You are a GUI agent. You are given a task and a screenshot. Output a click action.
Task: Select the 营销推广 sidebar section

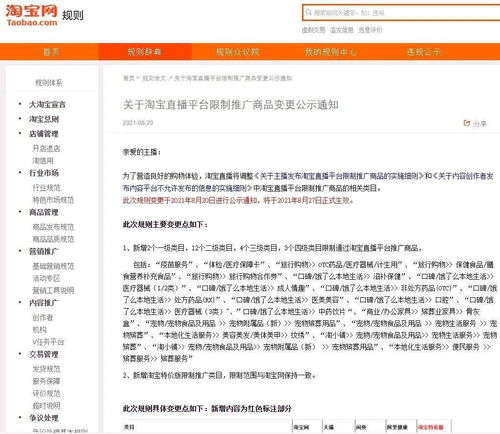[x=44, y=251]
